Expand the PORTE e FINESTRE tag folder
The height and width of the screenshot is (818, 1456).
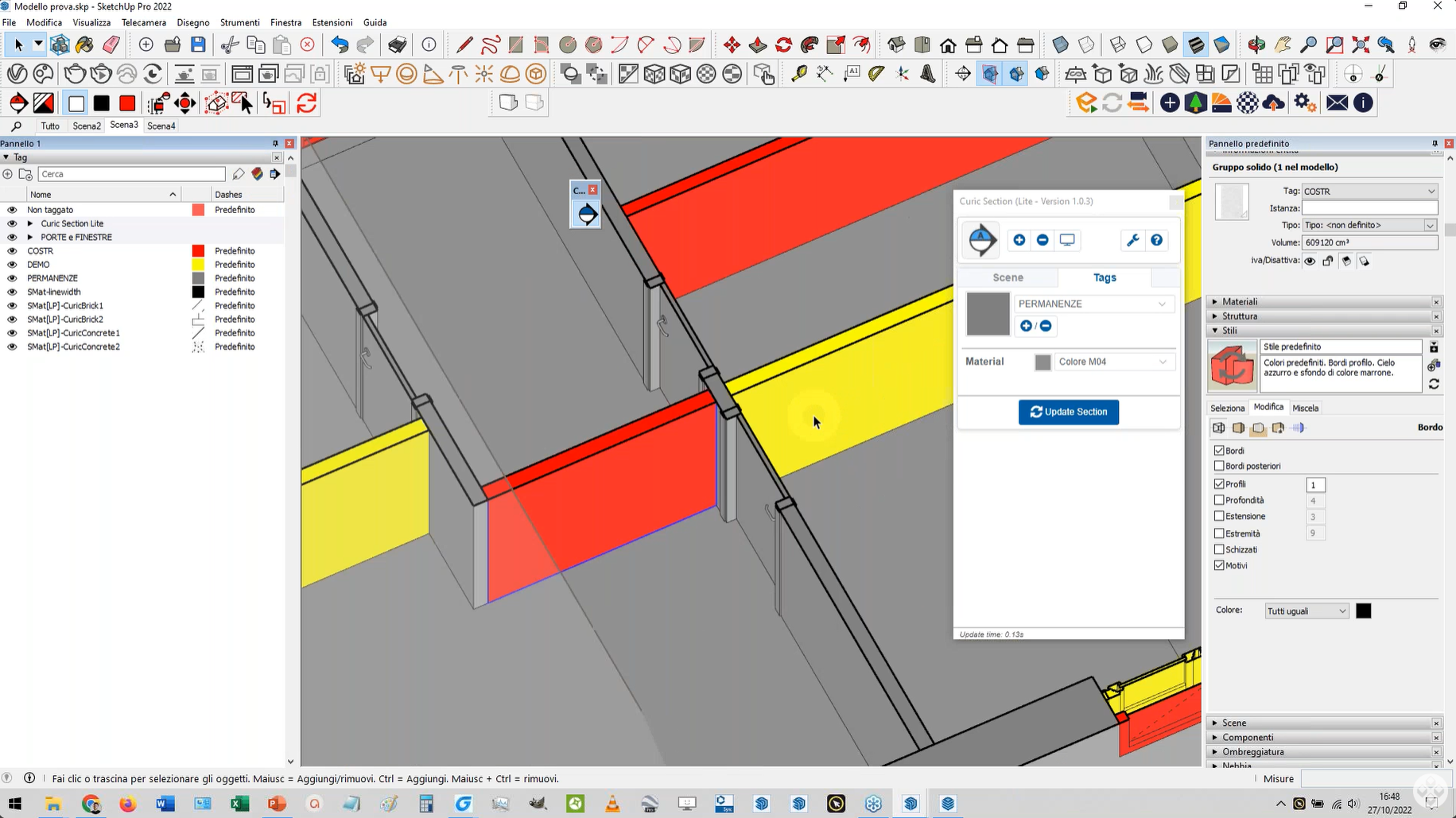[30, 237]
